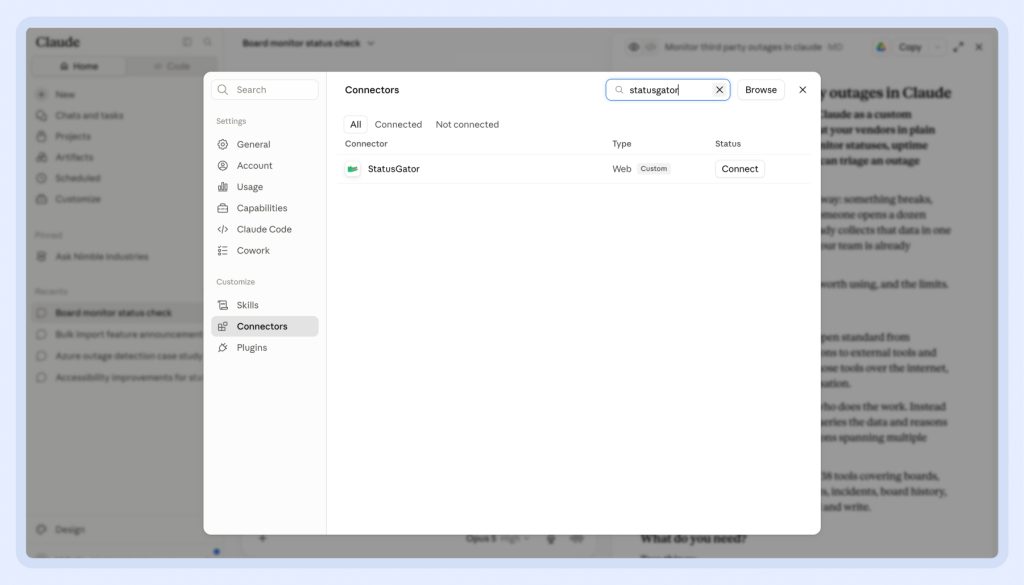Click the Custom badge in Type column
This screenshot has width=1024, height=585.
(654, 168)
